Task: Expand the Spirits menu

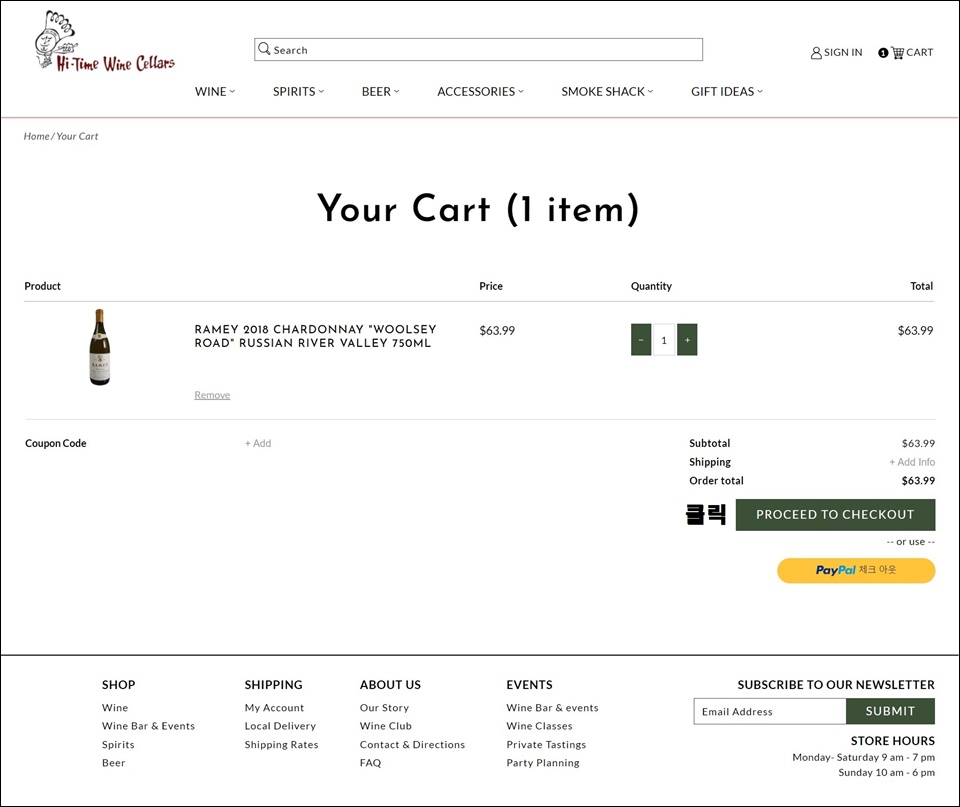Action: pyautogui.click(x=298, y=91)
